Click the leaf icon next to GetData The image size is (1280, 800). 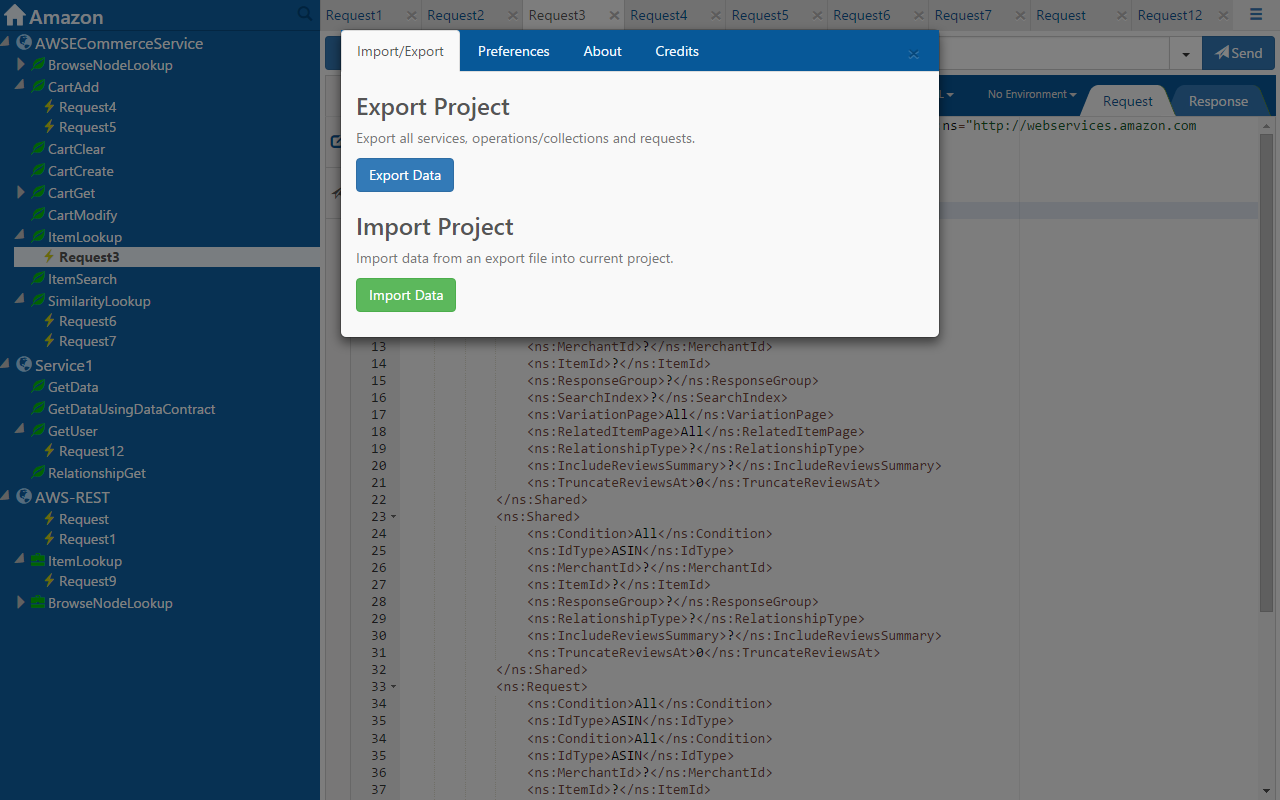(38, 387)
